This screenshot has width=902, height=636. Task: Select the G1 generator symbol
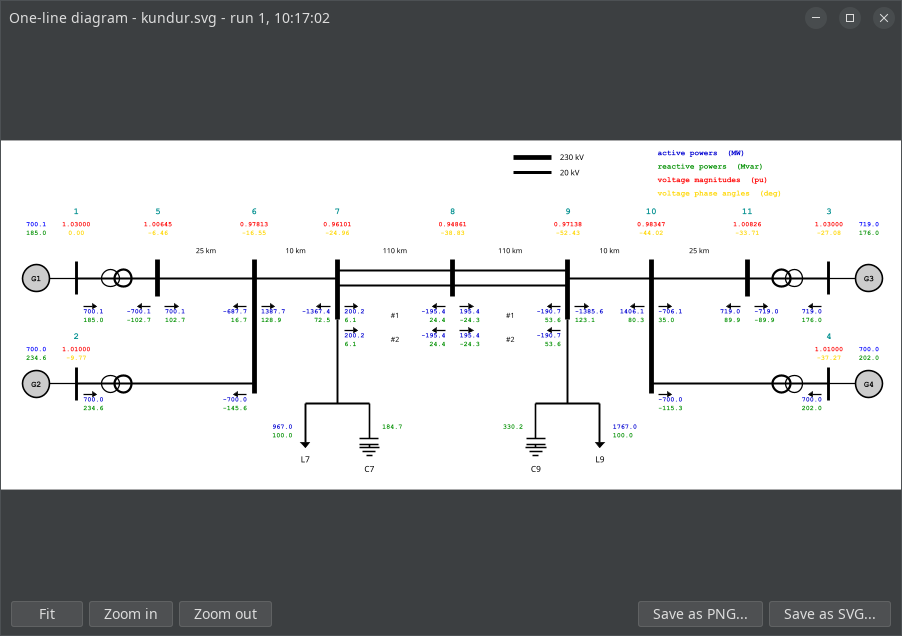[36, 278]
